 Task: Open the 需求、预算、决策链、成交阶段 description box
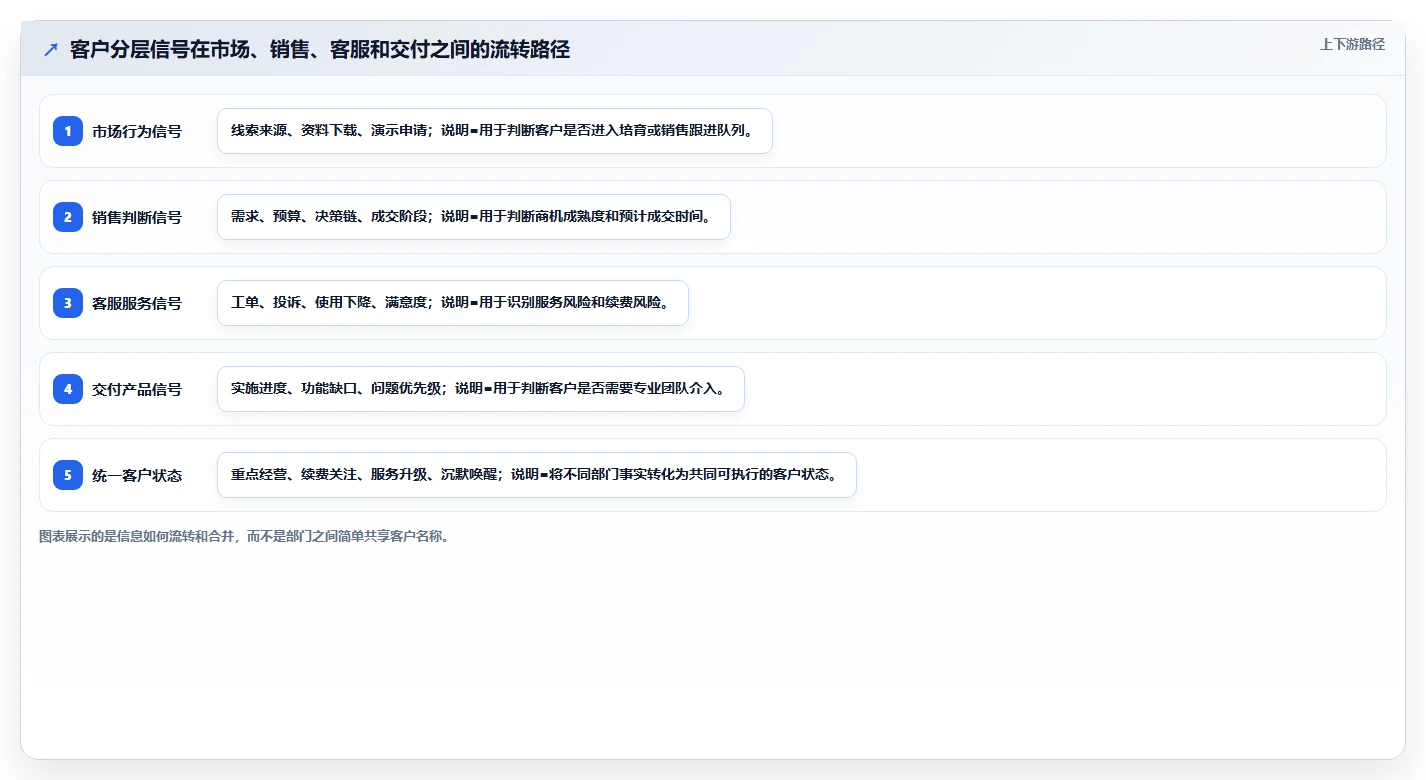click(x=474, y=217)
